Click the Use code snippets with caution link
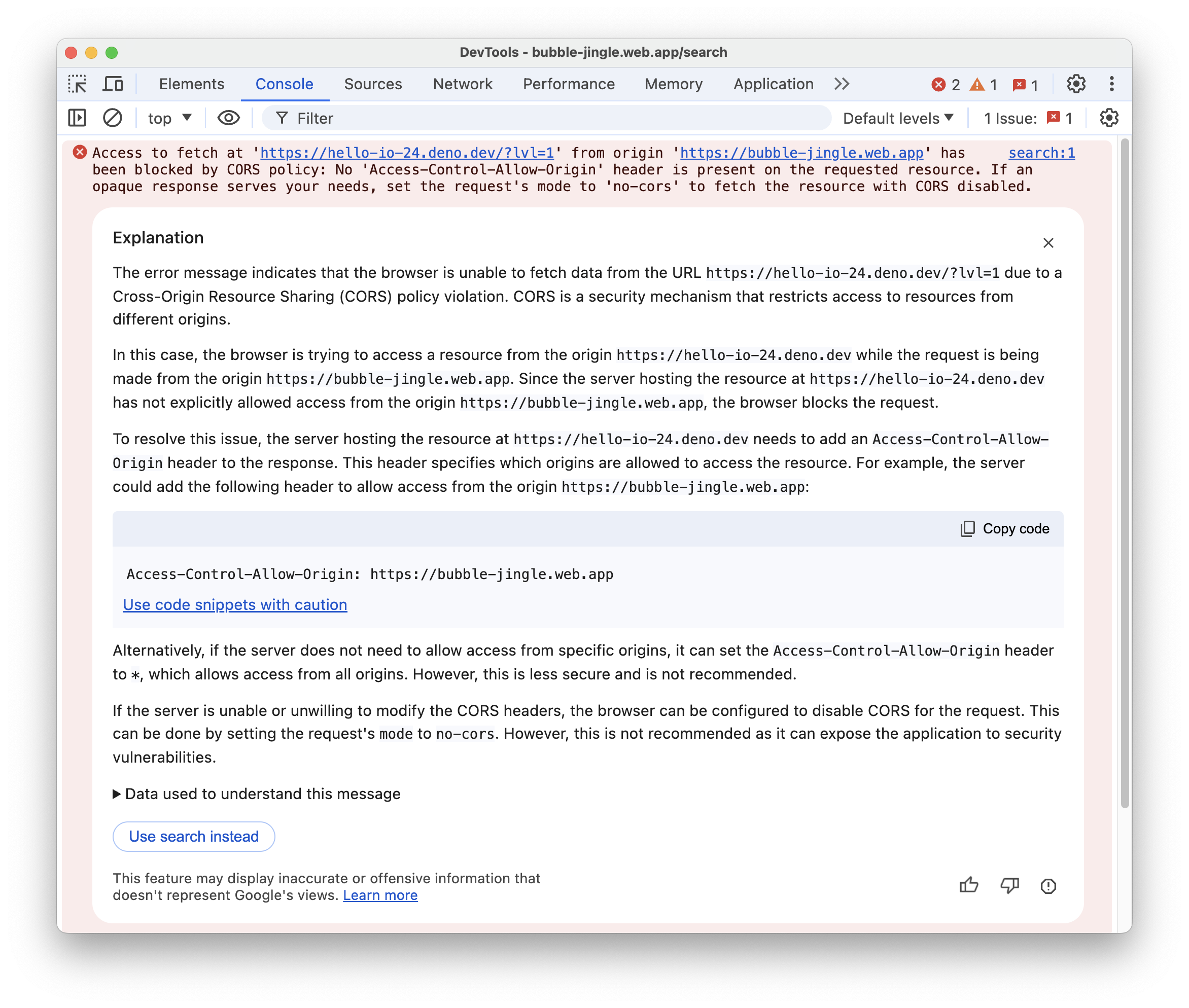 [x=235, y=604]
